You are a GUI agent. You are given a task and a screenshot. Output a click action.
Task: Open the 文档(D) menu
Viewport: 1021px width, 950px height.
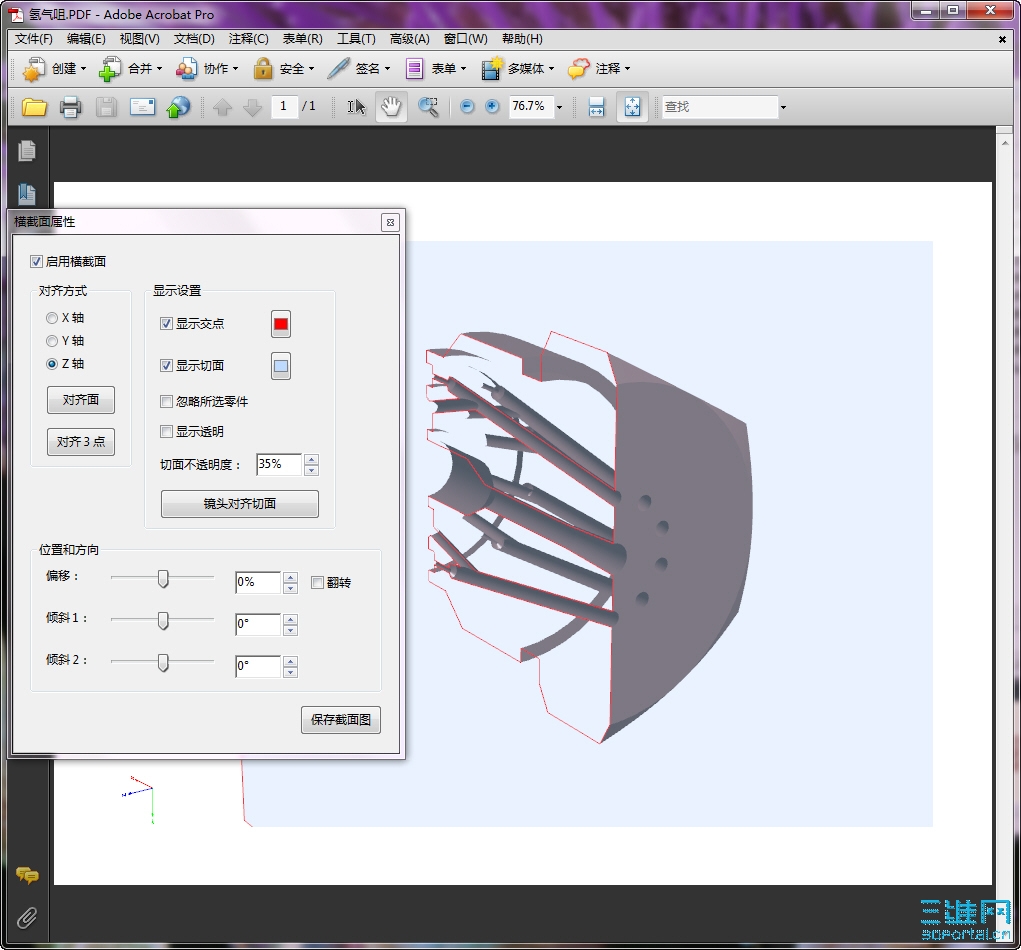click(194, 39)
